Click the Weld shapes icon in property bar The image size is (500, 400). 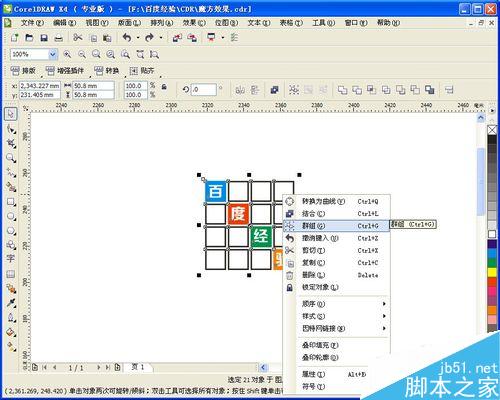(342, 90)
